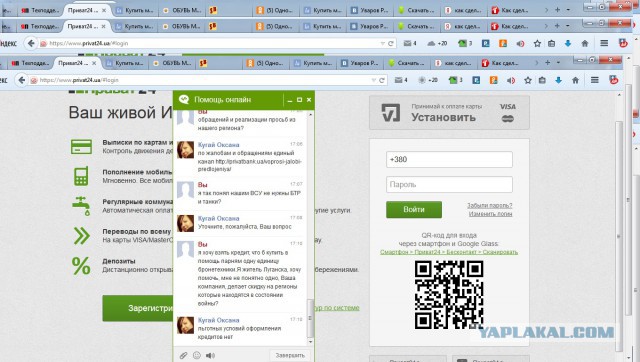Switch to как сдел.. Yandex tab in front window
Image resolution: width=640 pixels, height=362 pixels.
point(454,63)
